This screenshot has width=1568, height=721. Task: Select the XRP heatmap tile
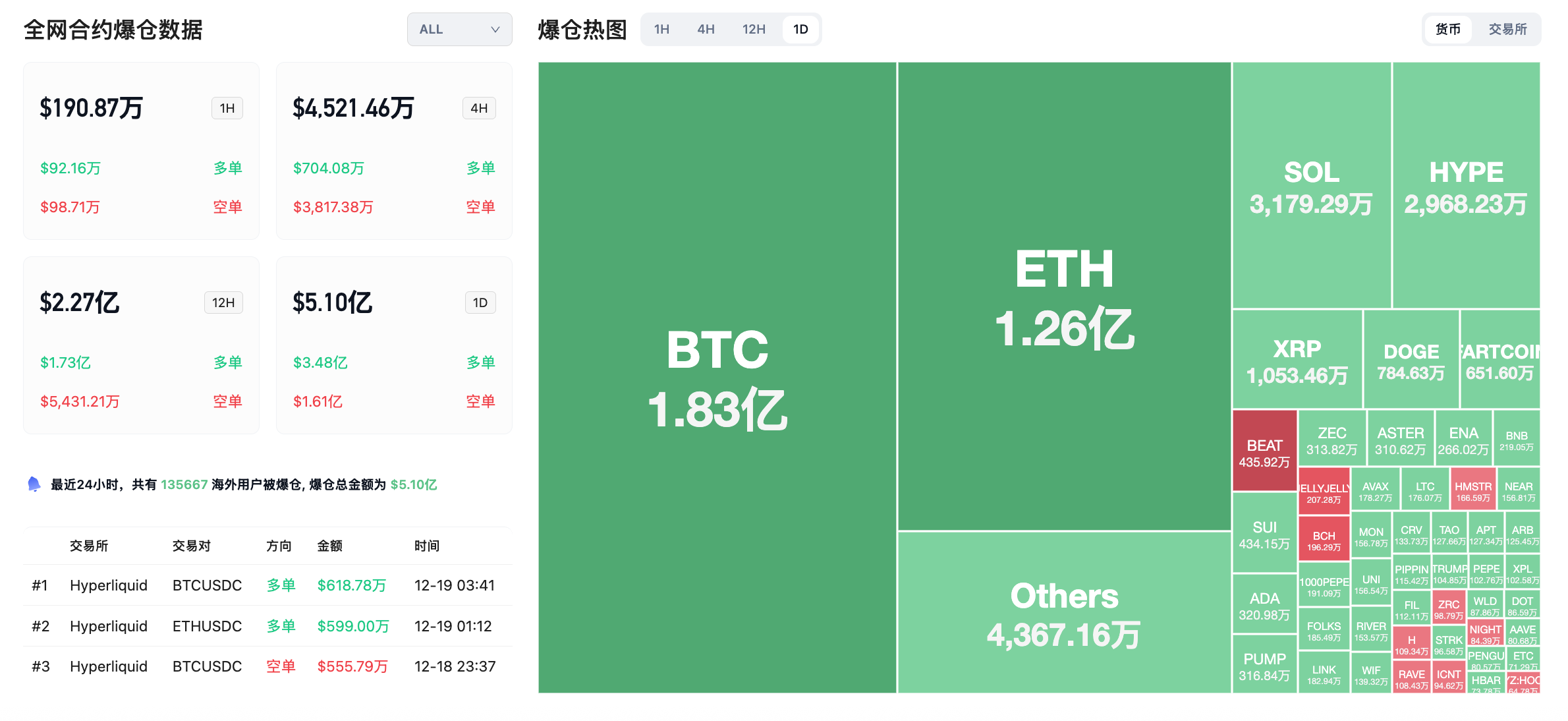pos(1297,360)
